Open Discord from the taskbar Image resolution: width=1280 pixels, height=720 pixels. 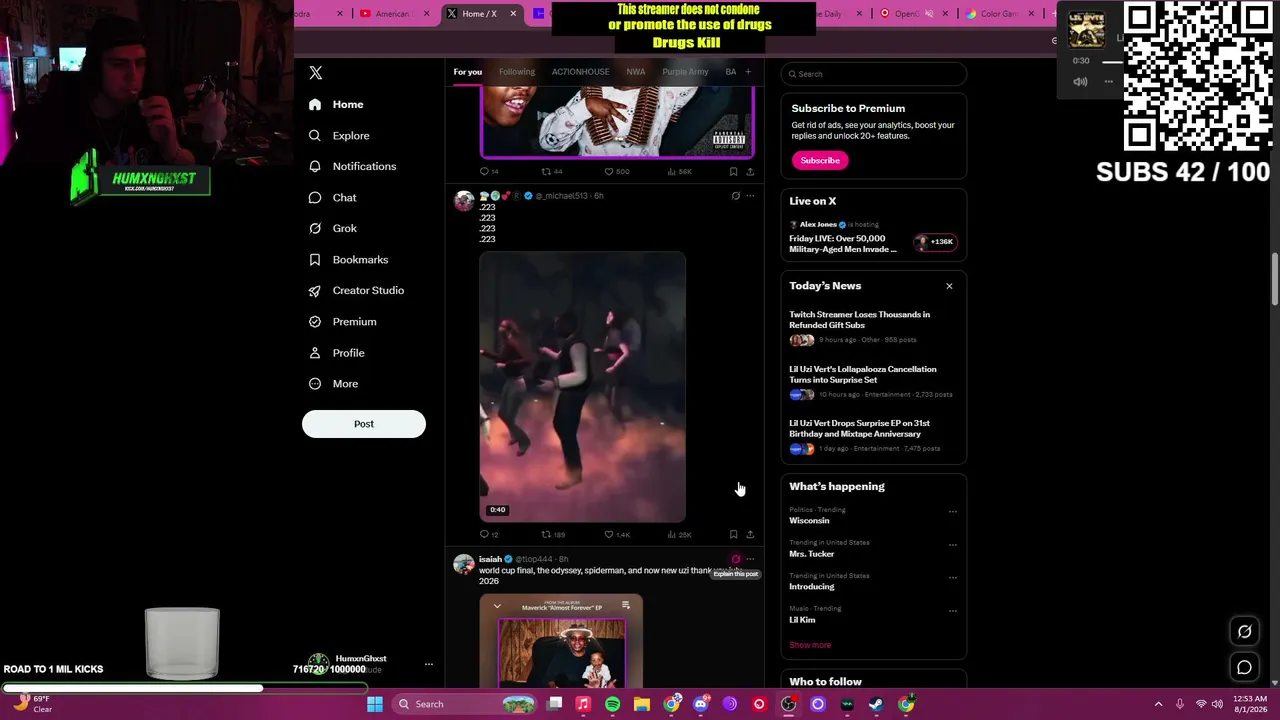coord(700,704)
